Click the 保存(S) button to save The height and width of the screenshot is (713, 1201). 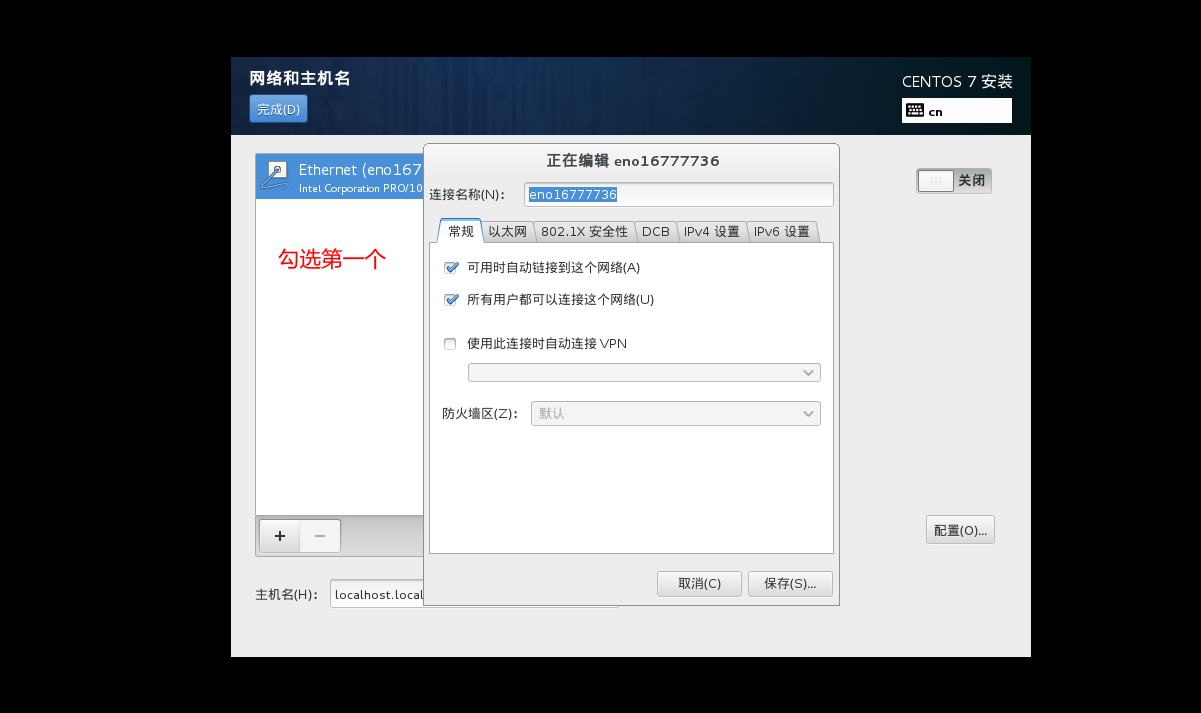pos(790,583)
